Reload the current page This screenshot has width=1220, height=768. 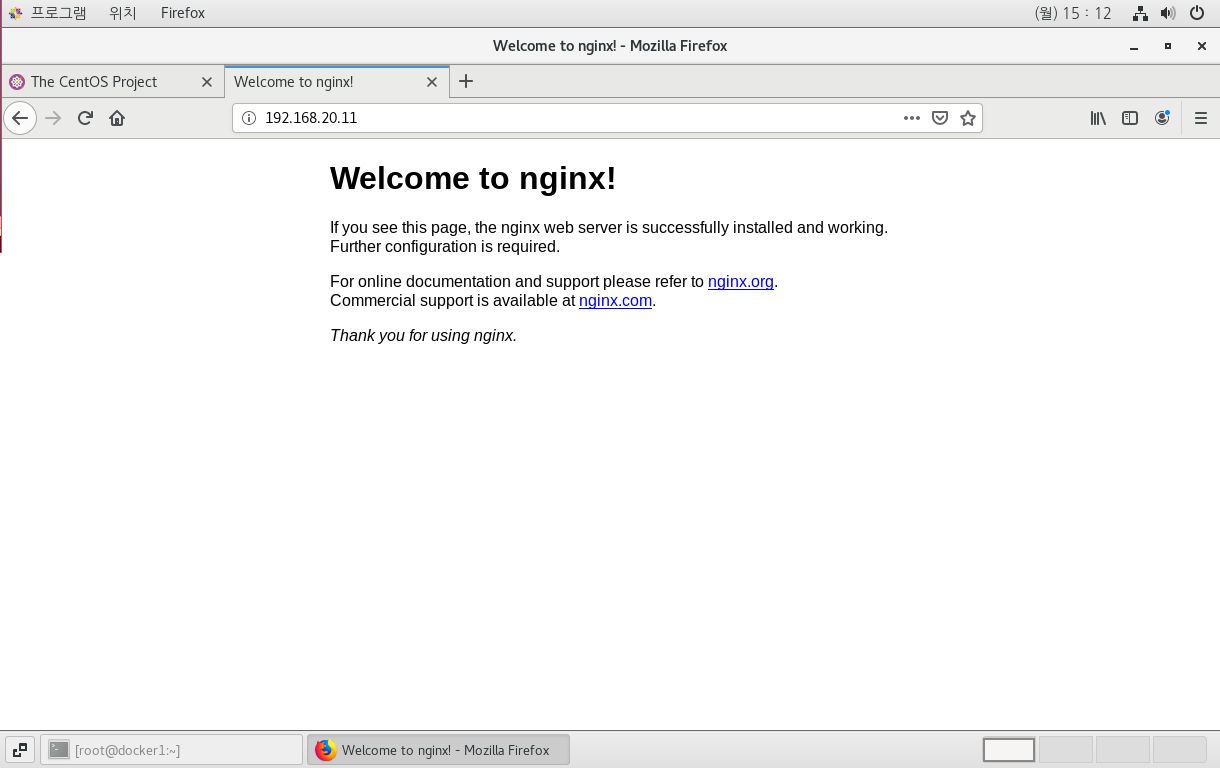pos(85,118)
